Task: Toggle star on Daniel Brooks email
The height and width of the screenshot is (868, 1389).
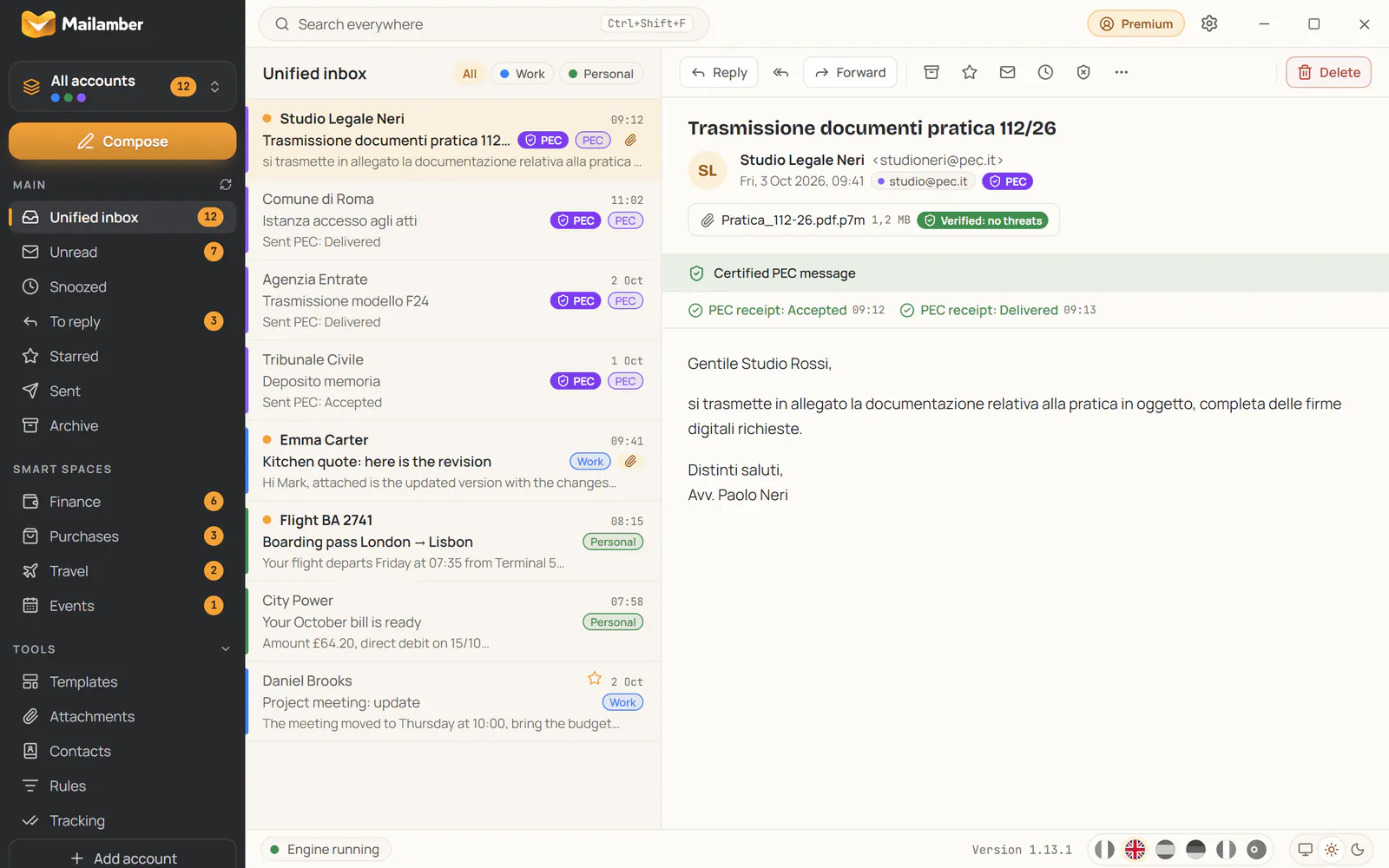Action: pos(595,679)
